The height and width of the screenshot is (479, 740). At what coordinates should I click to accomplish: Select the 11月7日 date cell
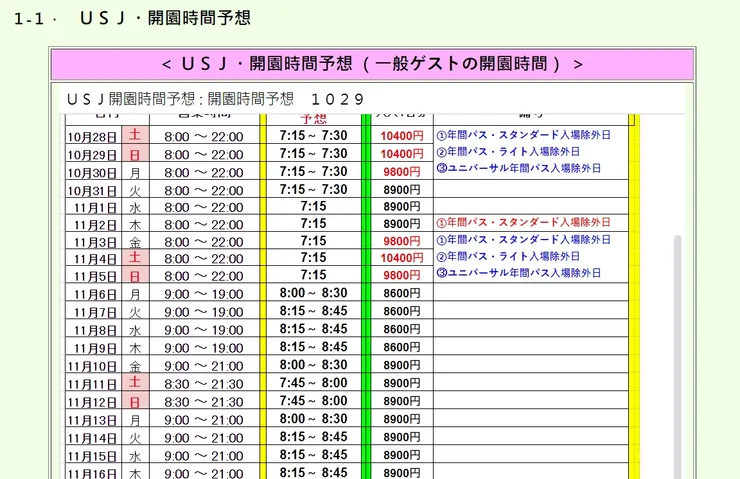(92, 311)
